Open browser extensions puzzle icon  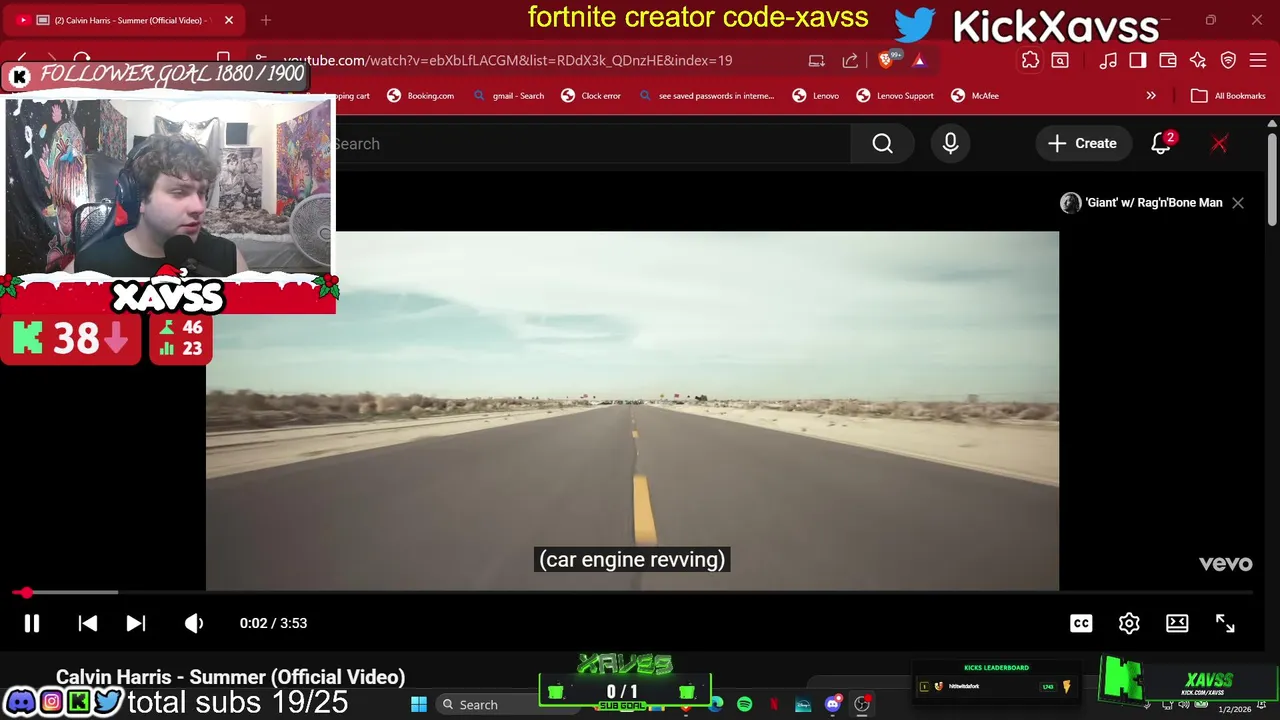[1030, 60]
